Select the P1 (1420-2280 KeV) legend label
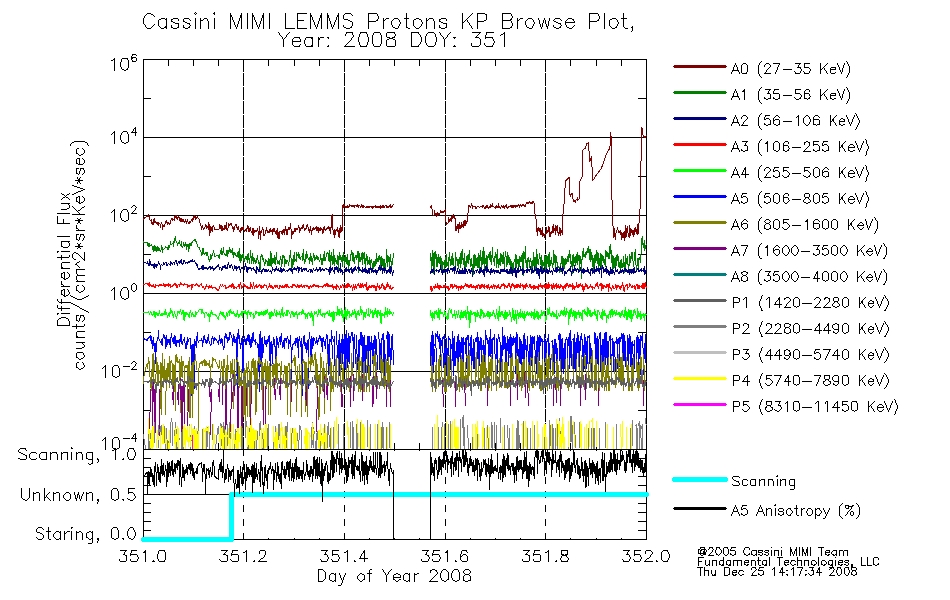Viewport: 950px width, 600px height. 810,303
